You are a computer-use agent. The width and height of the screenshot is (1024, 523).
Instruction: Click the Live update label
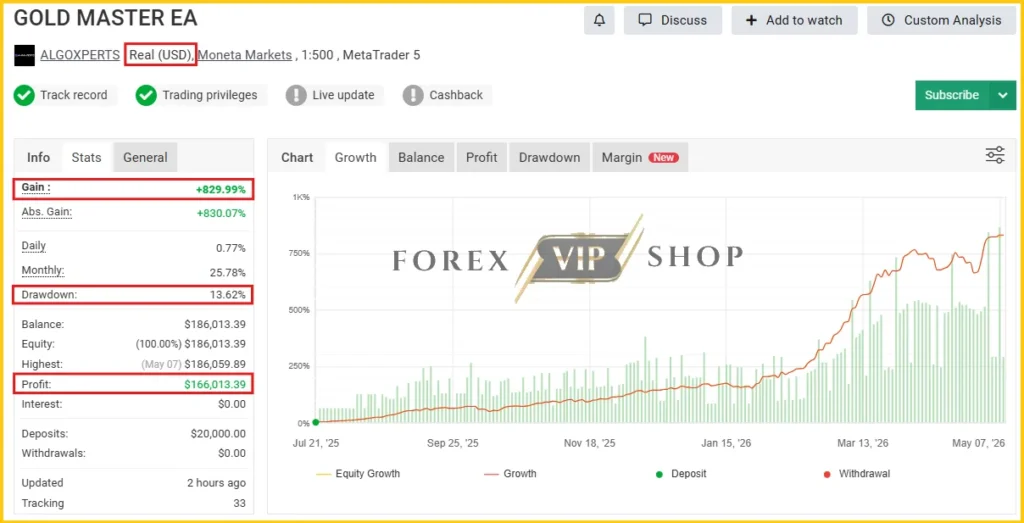(343, 95)
